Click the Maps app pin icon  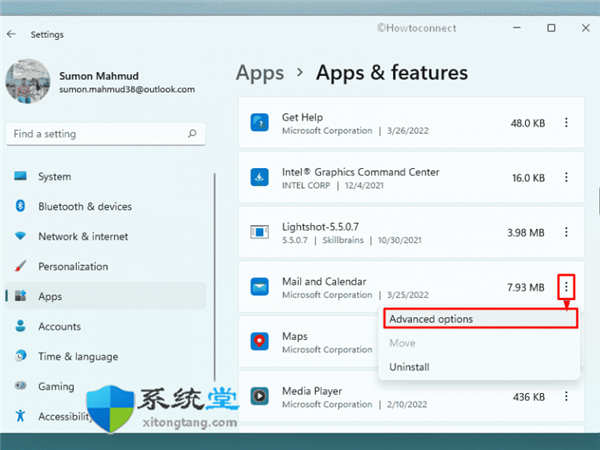(x=259, y=341)
